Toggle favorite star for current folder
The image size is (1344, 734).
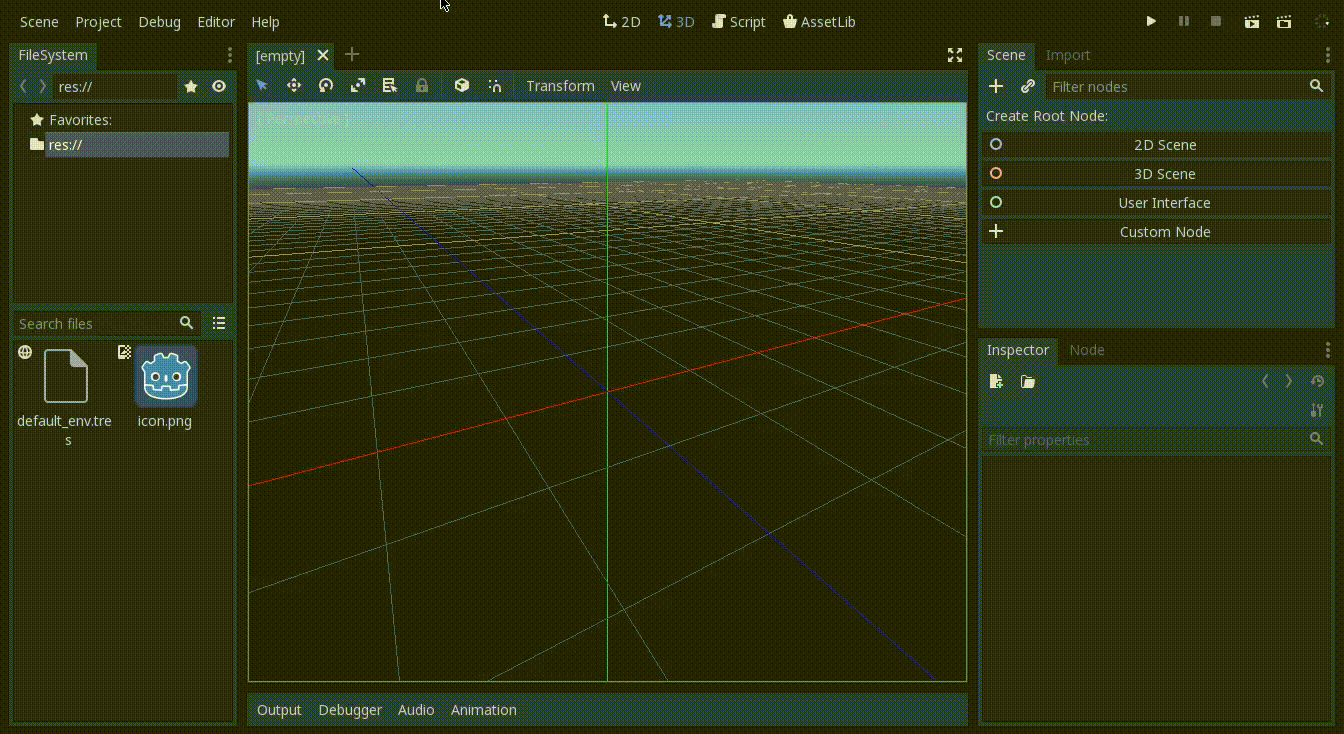tap(191, 87)
